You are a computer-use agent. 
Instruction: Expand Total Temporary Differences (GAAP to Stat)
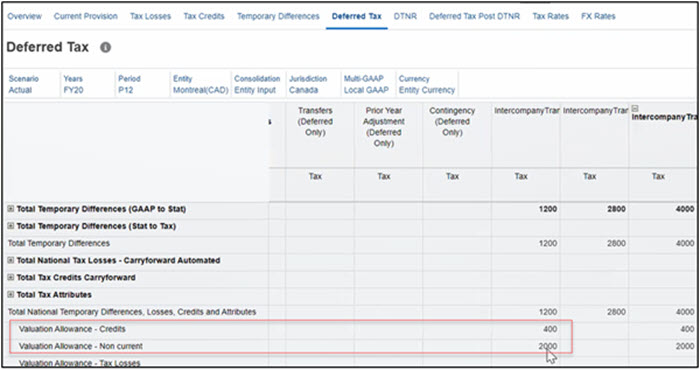(x=11, y=209)
